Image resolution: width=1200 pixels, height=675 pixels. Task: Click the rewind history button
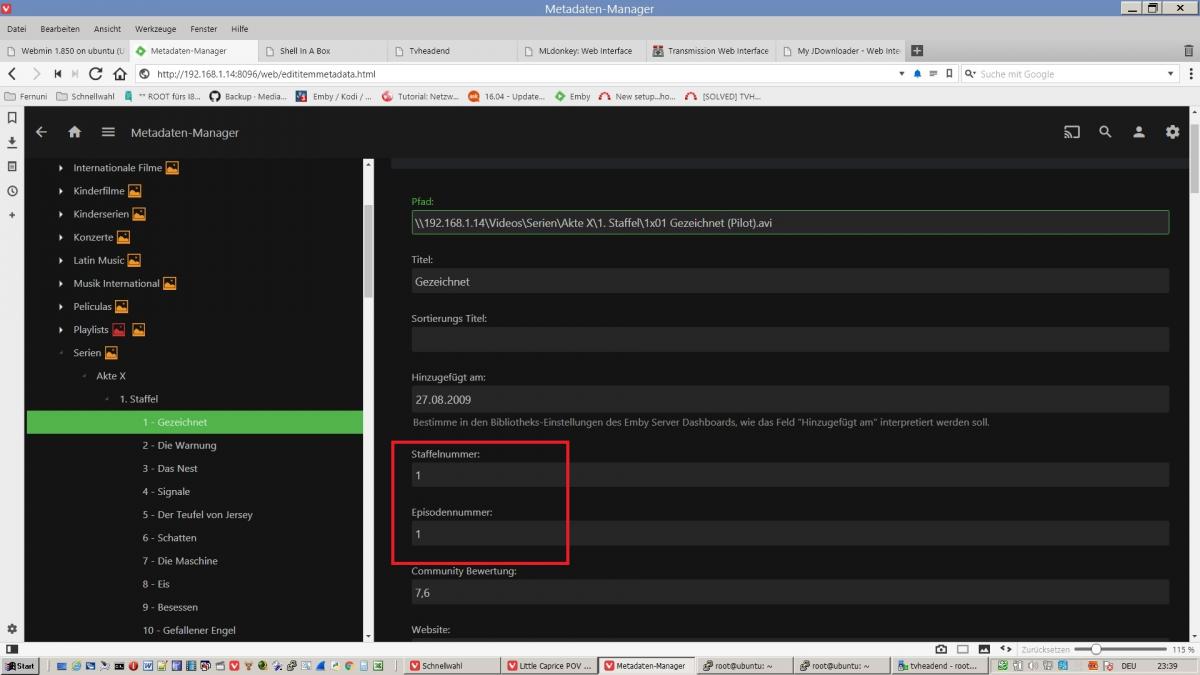(x=57, y=73)
